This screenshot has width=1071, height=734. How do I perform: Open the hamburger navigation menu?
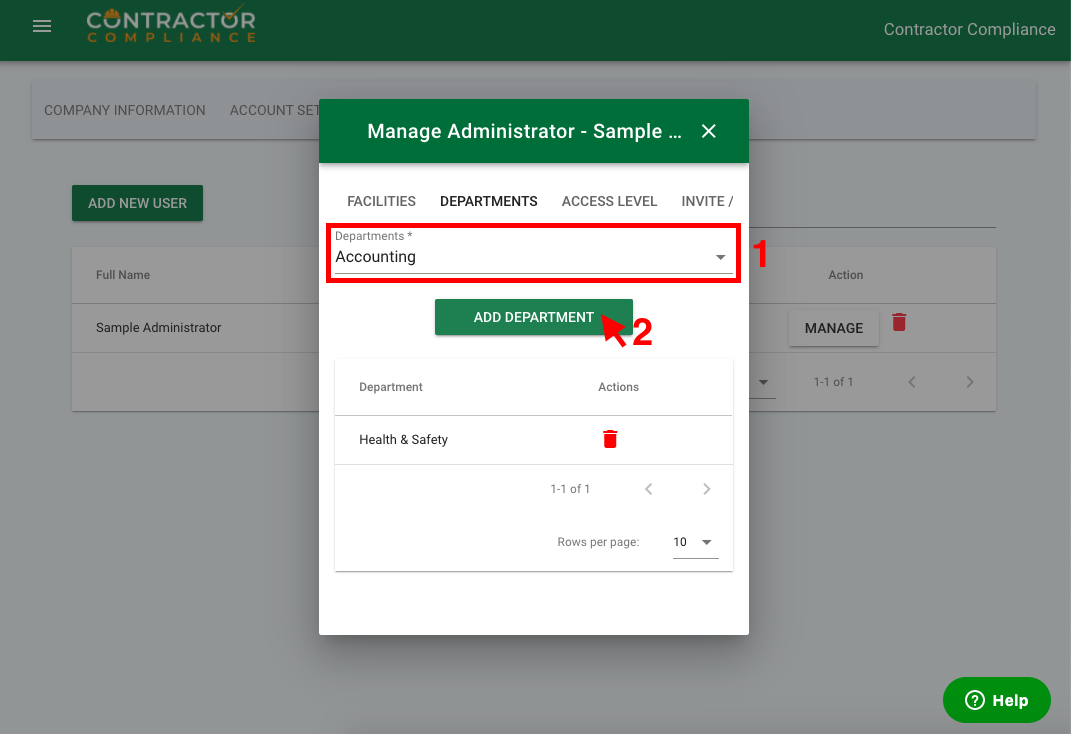click(x=42, y=27)
